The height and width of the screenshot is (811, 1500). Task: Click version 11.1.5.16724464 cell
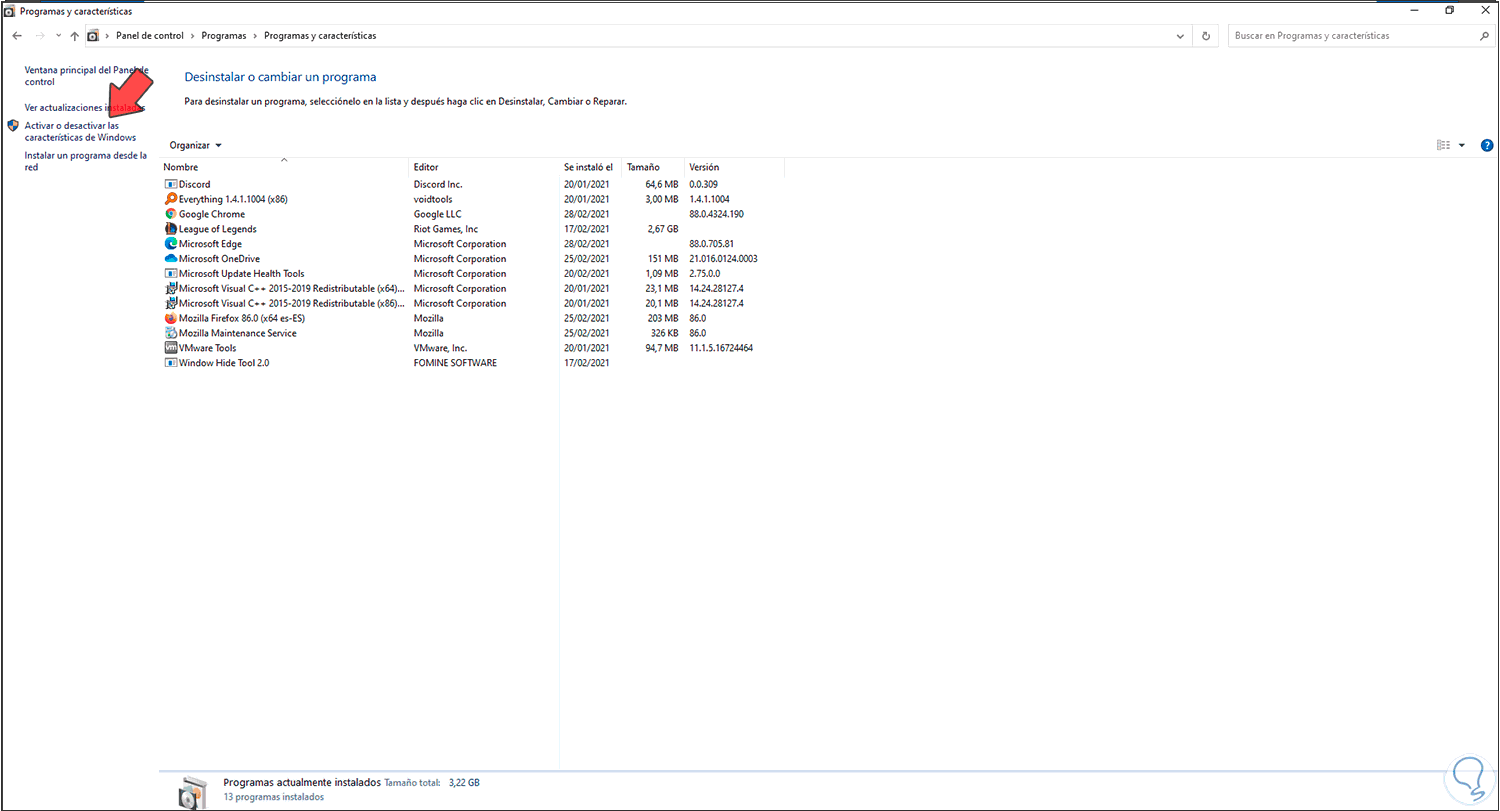[721, 348]
